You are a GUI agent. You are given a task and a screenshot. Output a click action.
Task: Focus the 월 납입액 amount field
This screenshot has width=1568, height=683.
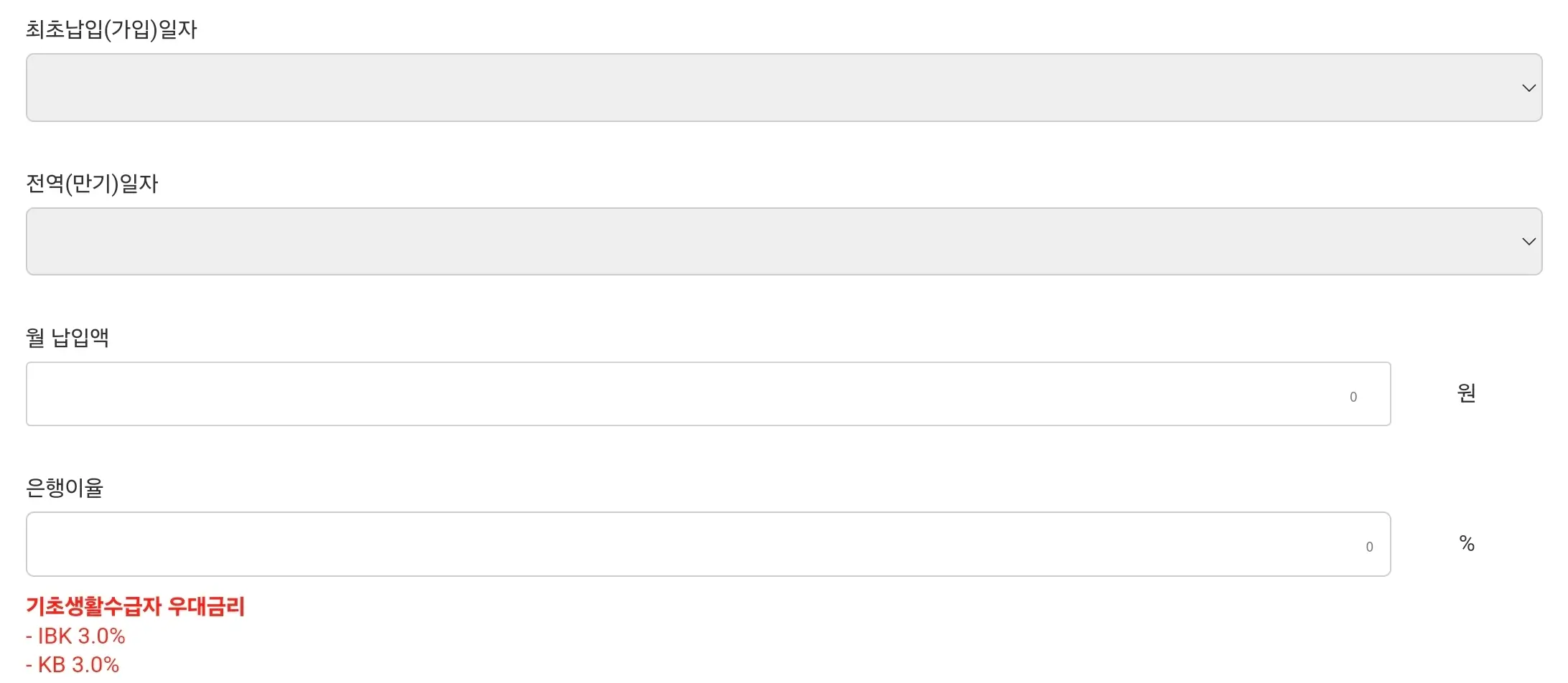(707, 394)
